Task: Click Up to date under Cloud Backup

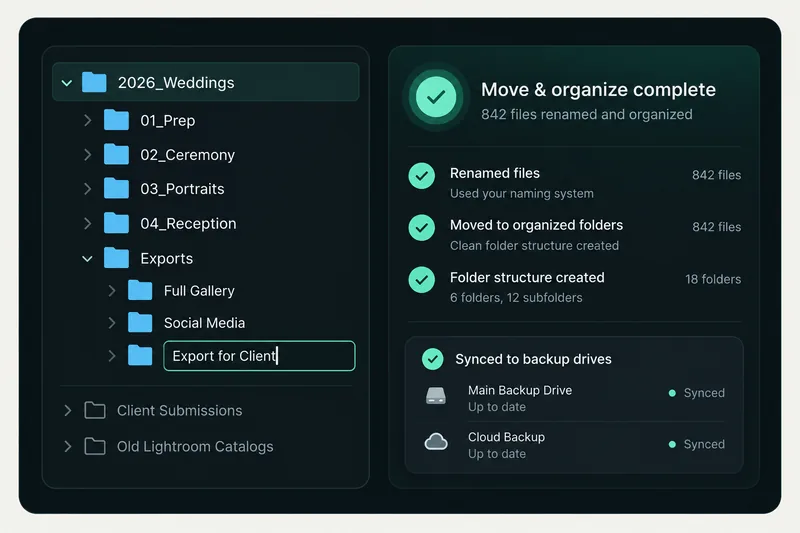Action: (x=497, y=454)
